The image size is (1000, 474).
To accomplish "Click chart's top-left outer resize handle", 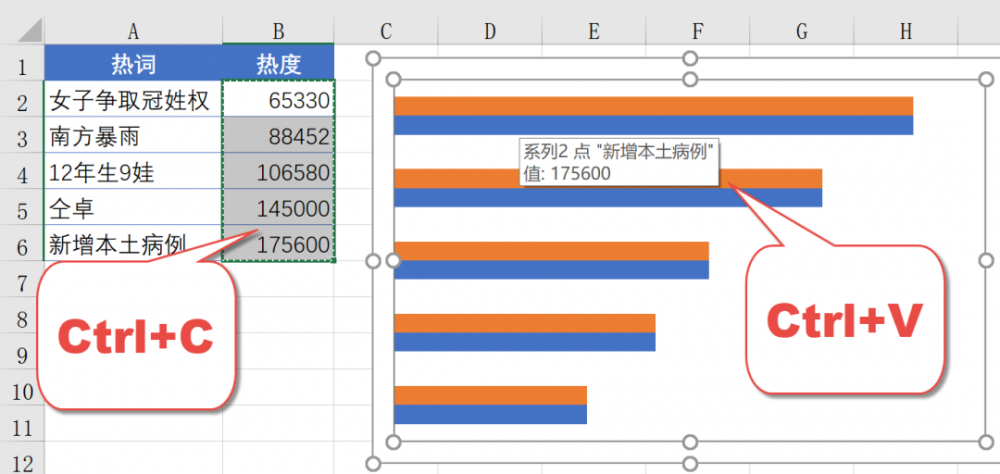I will 374,59.
